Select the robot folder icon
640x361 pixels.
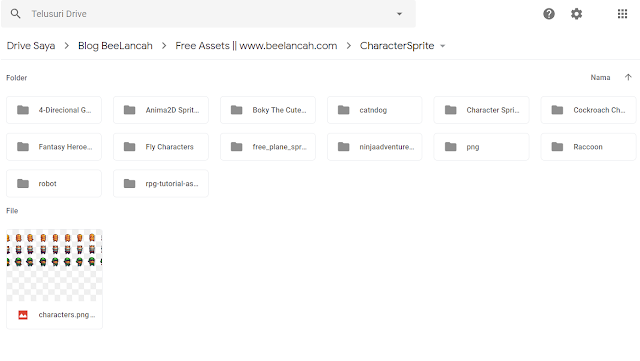click(23, 183)
